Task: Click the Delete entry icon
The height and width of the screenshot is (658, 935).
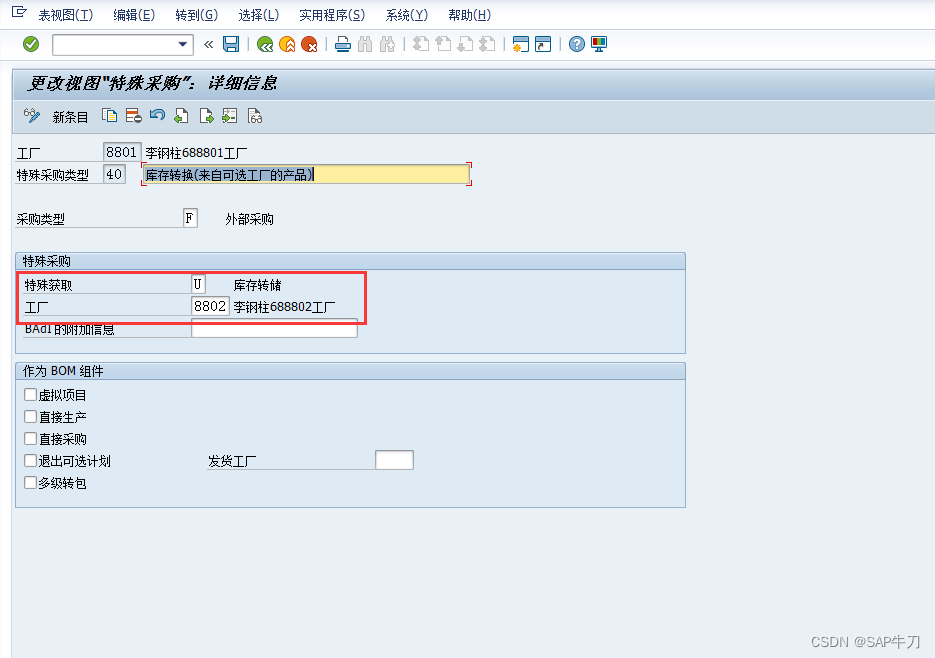Action: 134,116
